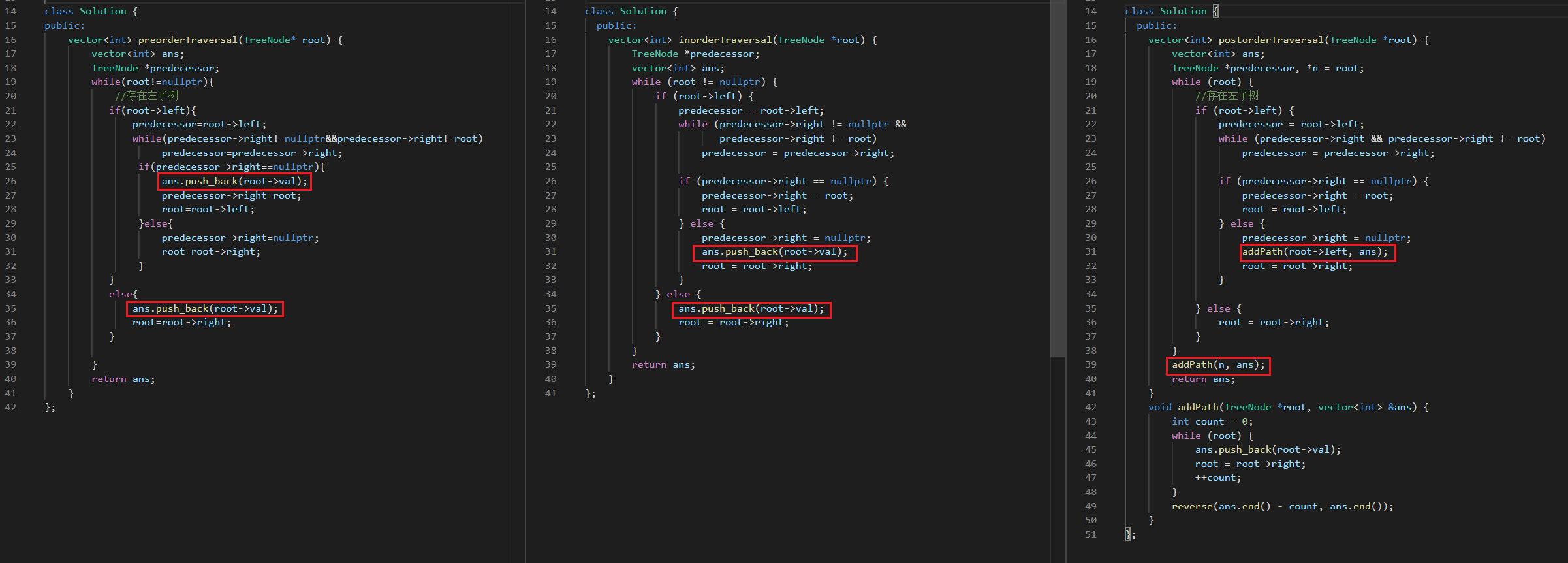Click TreeNode *predecessor, *n = root; line

point(1268,69)
